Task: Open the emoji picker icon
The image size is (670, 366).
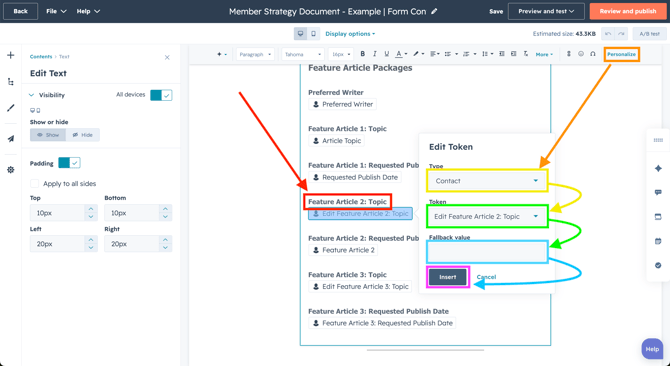Action: (581, 54)
